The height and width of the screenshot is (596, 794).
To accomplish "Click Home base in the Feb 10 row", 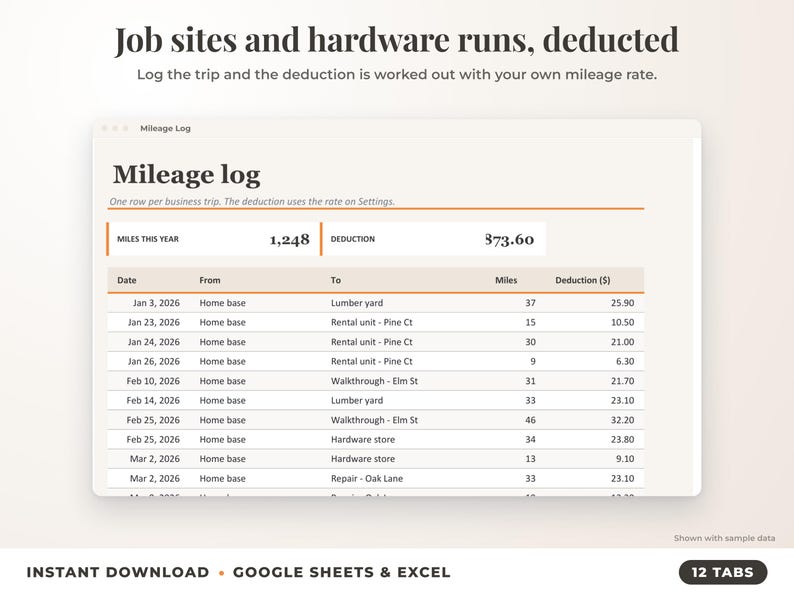I will pyautogui.click(x=222, y=381).
